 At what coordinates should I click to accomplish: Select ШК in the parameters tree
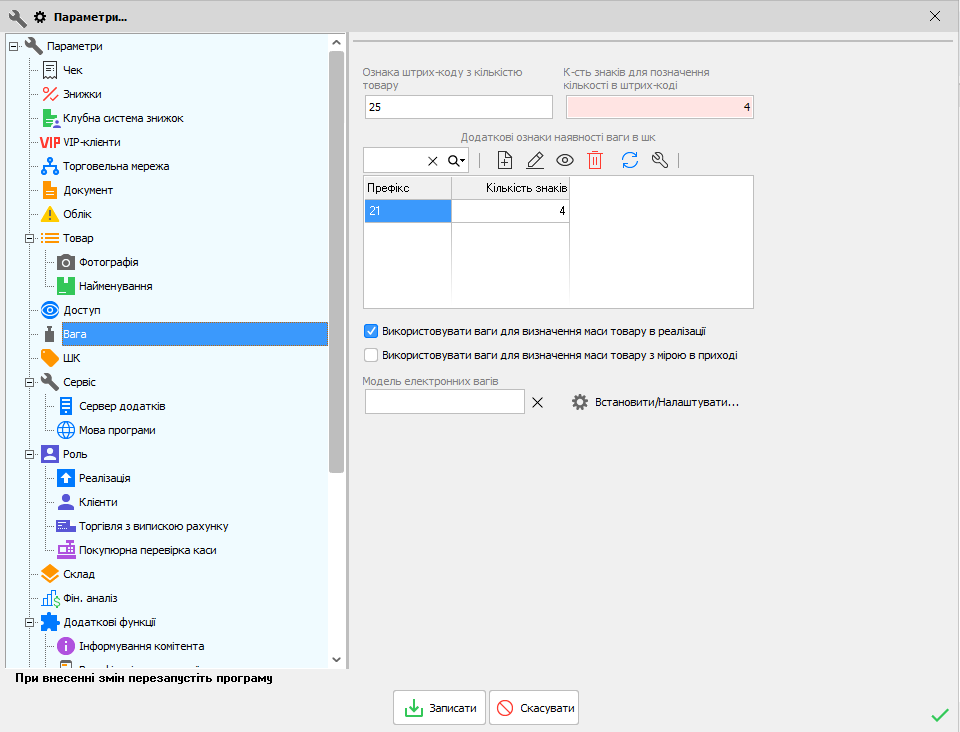pos(71,358)
